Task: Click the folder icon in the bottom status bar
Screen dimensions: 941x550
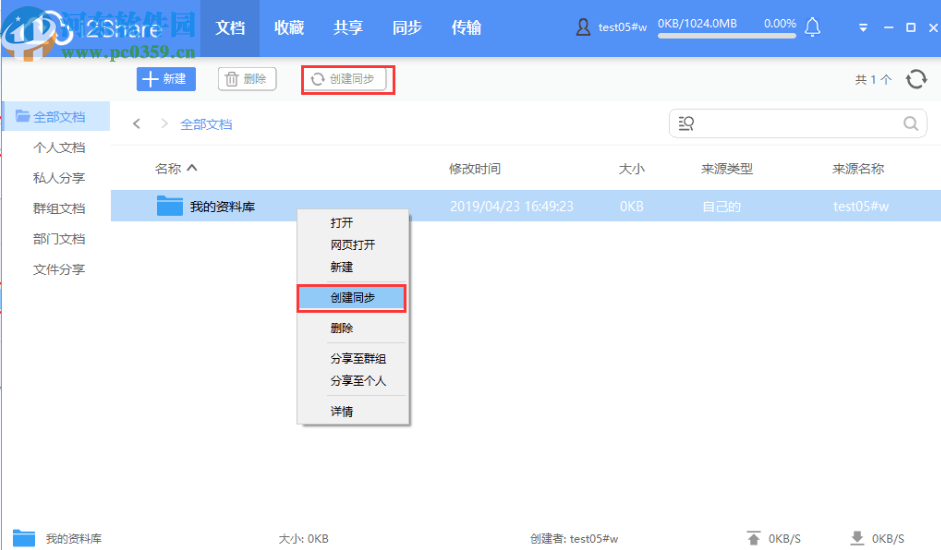Action: 24,538
